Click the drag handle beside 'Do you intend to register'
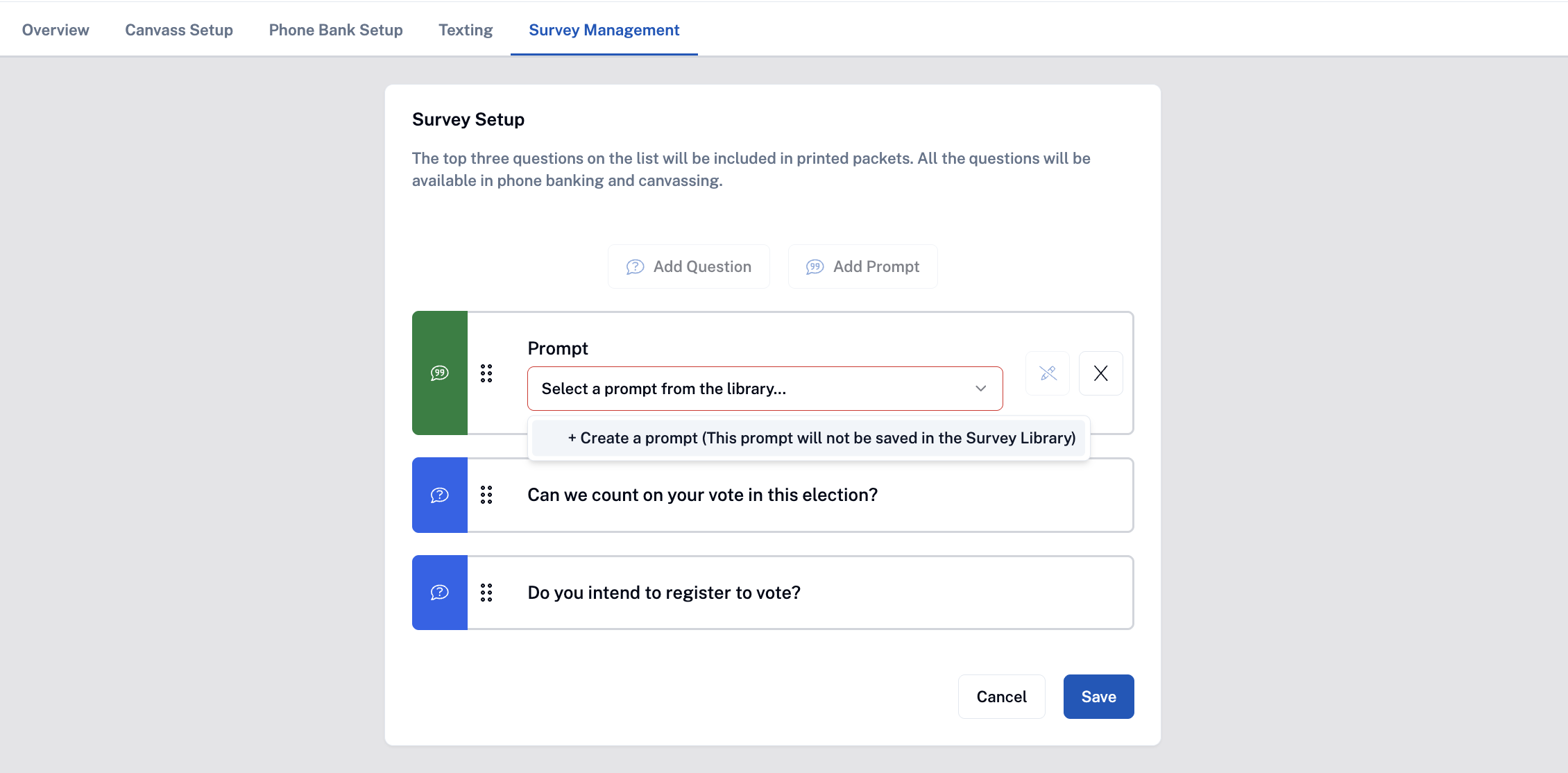The image size is (1568, 773). tap(486, 593)
